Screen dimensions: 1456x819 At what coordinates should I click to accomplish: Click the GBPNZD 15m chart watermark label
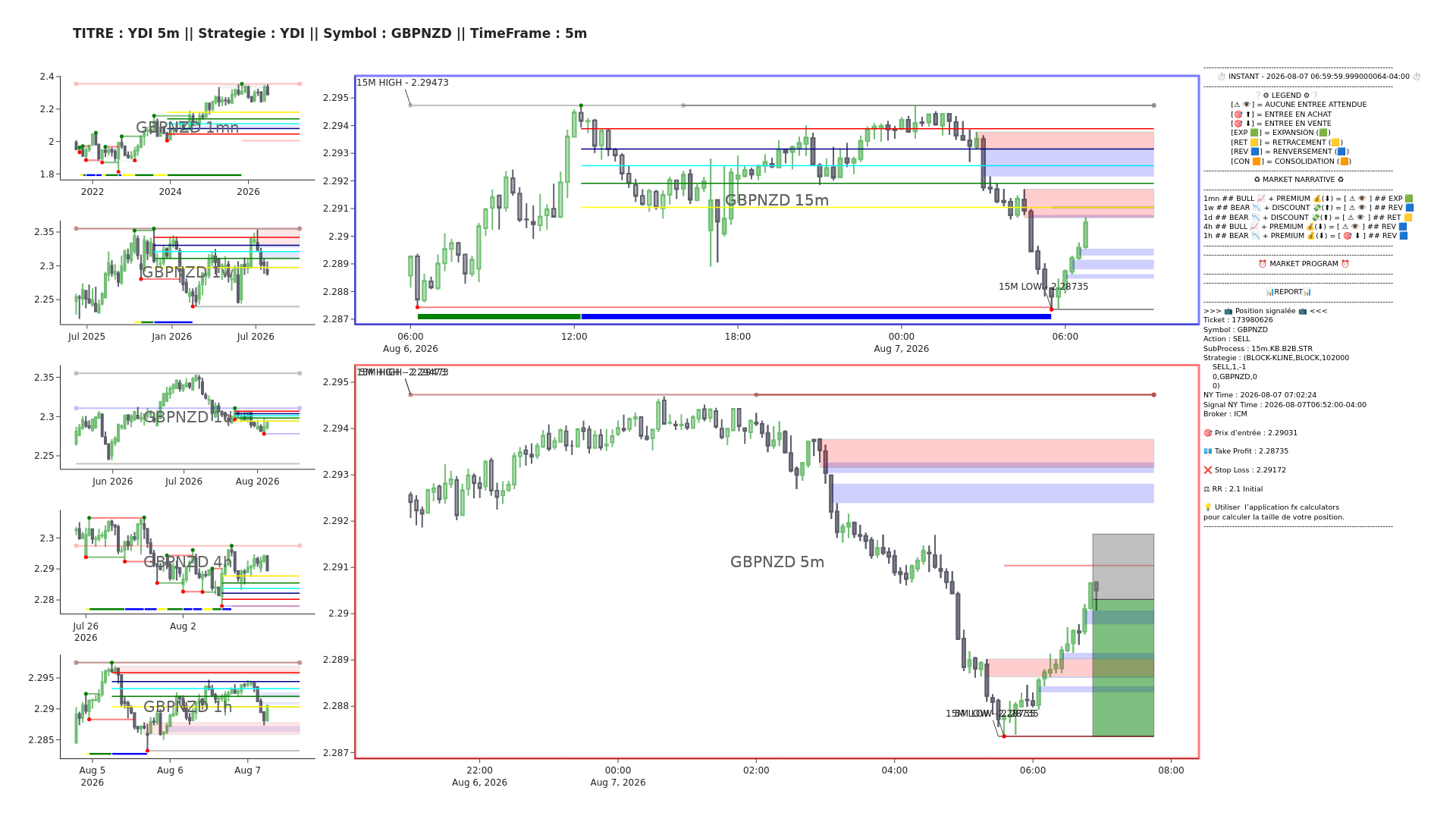[x=777, y=200]
